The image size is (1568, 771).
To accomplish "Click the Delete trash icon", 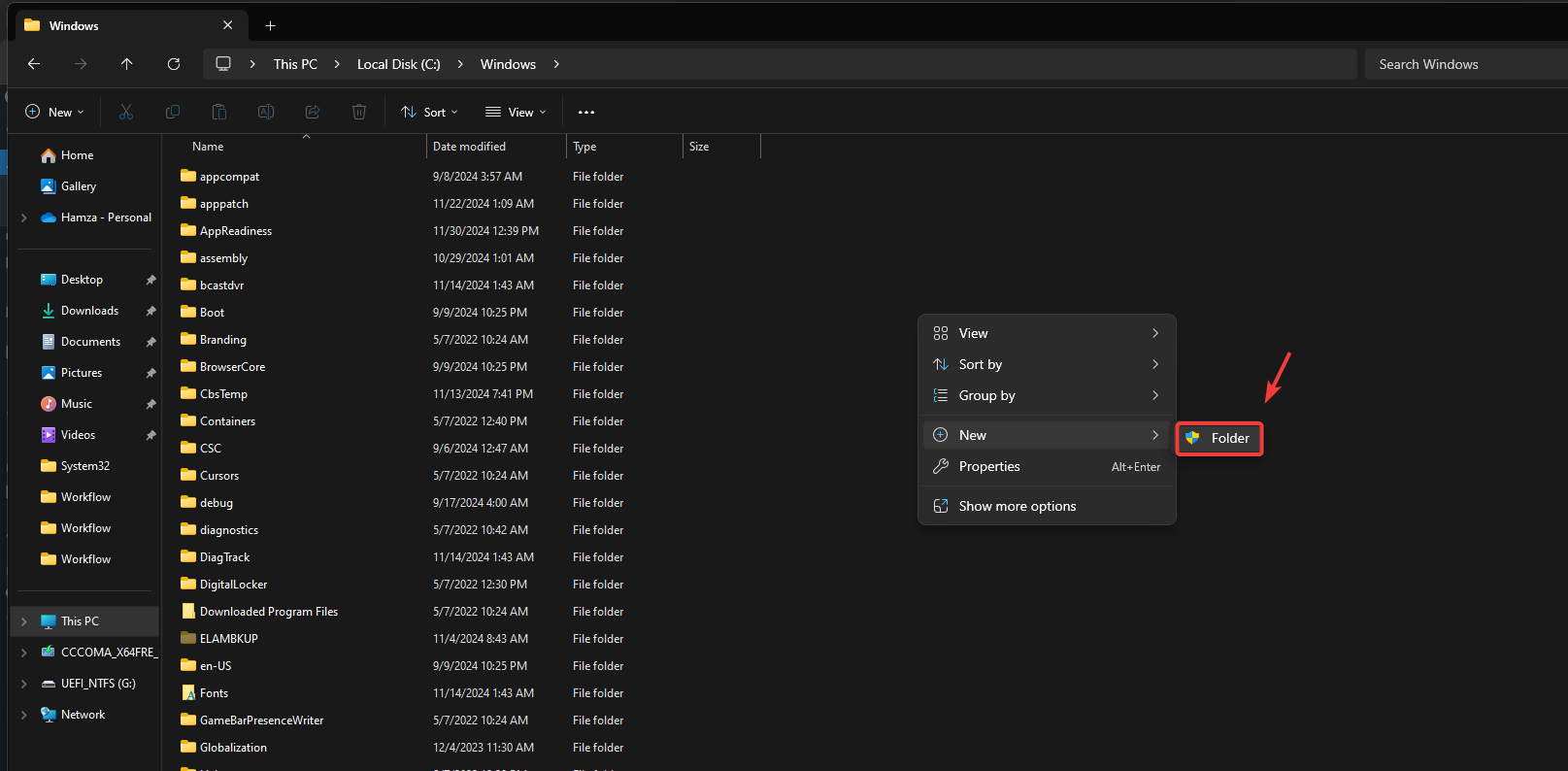I will [x=359, y=112].
